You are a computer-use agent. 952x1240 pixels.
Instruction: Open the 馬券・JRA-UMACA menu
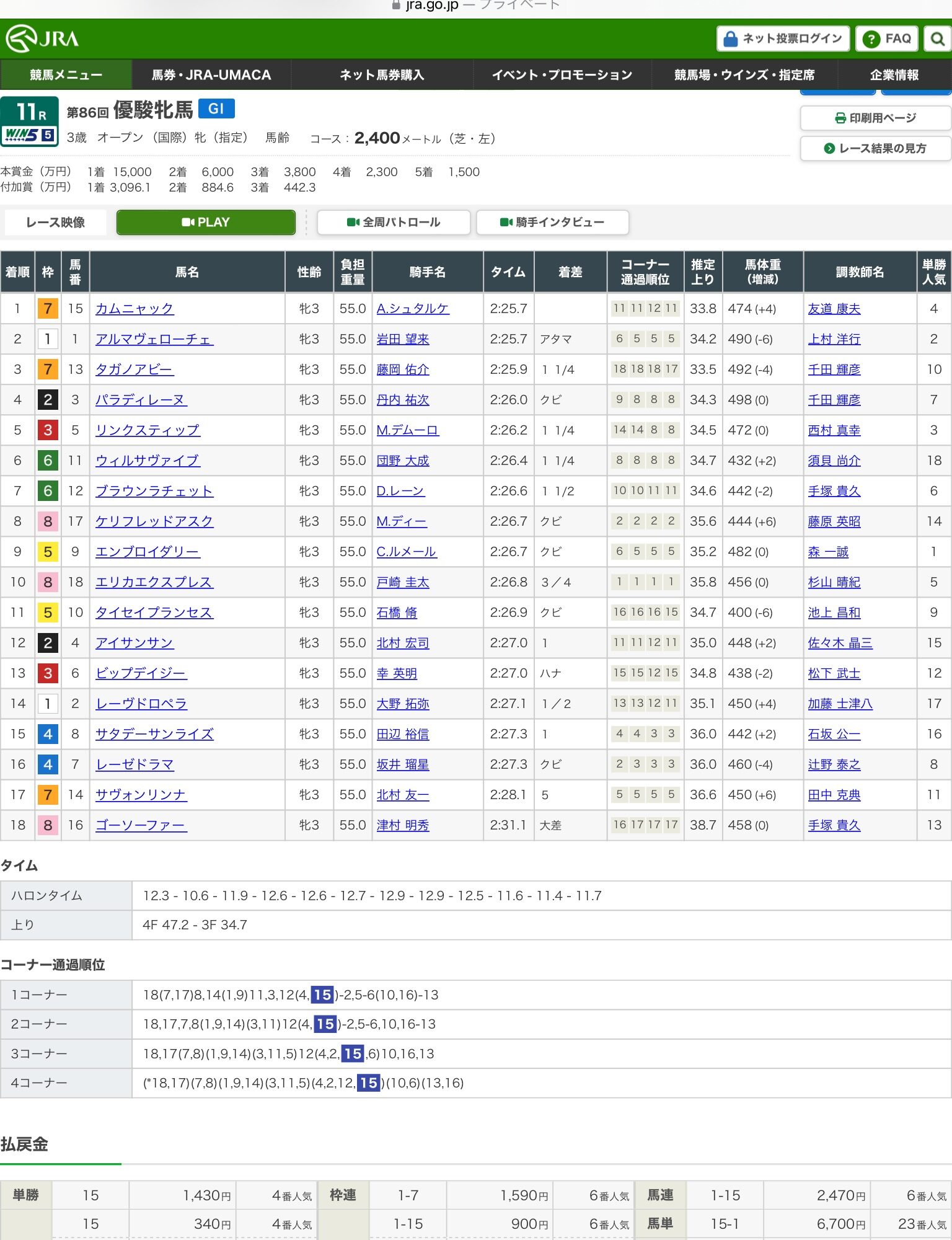point(211,75)
